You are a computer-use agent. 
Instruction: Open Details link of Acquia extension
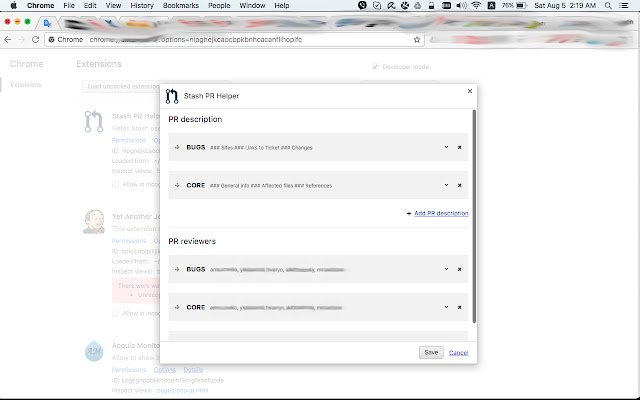tap(193, 369)
